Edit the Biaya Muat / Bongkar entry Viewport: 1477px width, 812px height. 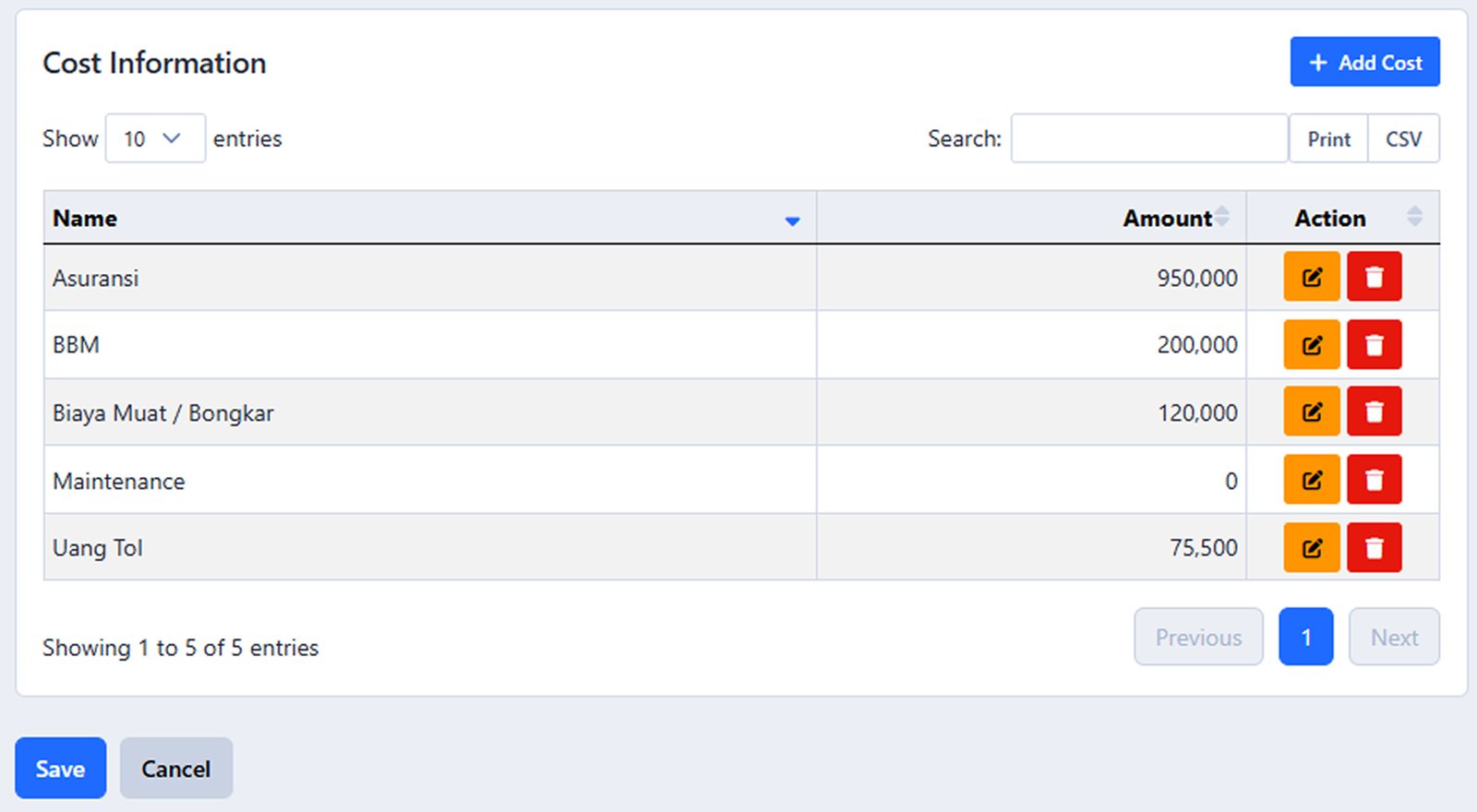(x=1311, y=412)
